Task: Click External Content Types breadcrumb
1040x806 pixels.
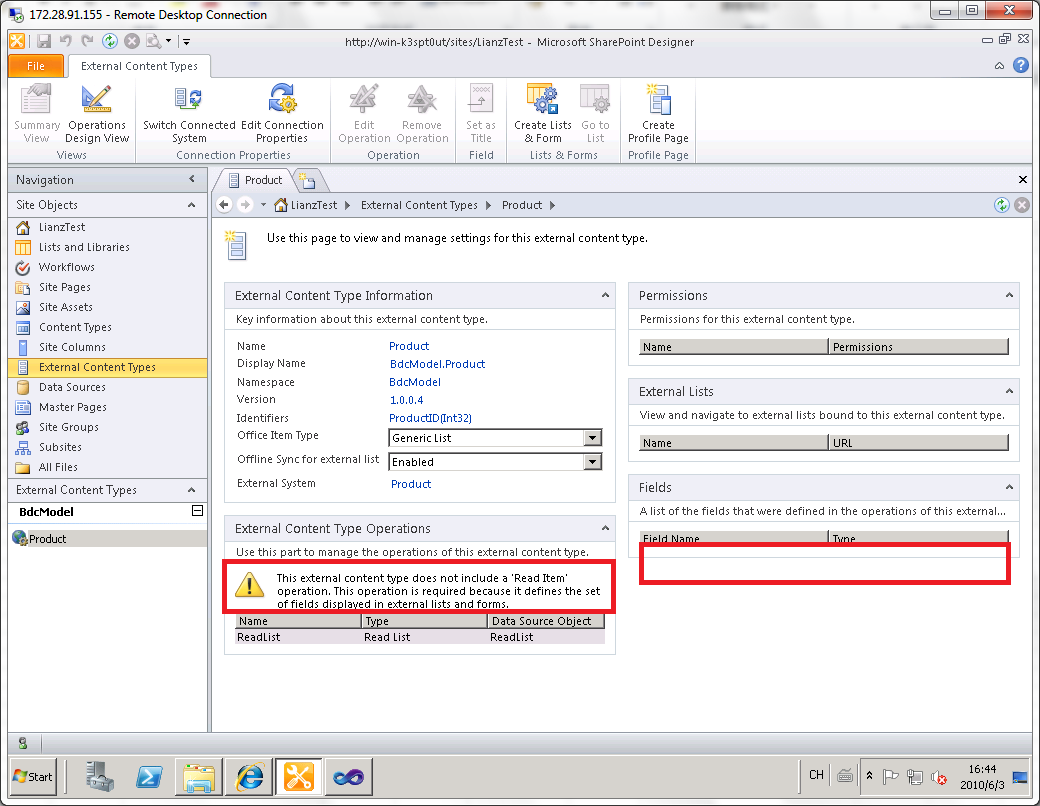Action: click(419, 205)
